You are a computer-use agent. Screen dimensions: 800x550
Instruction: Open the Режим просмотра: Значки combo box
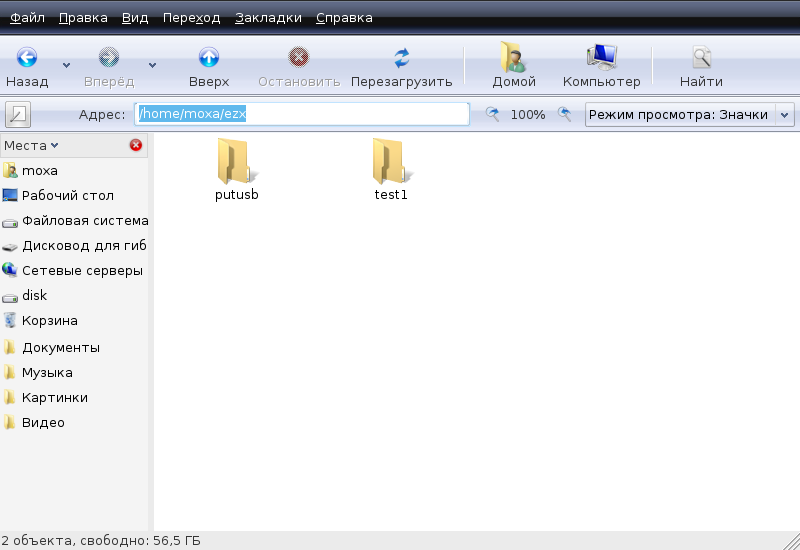coord(690,115)
